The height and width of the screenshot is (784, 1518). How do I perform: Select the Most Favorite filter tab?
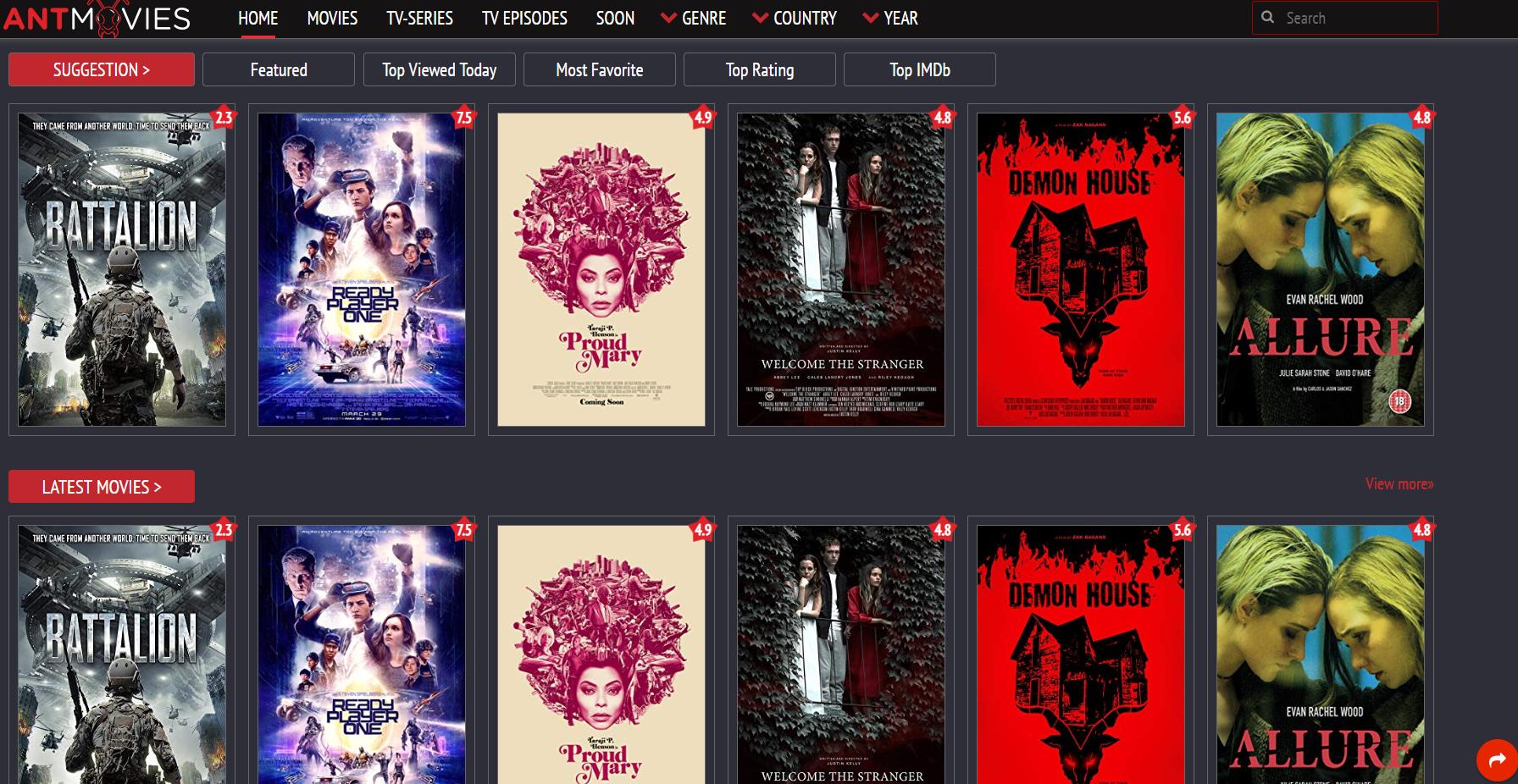599,69
